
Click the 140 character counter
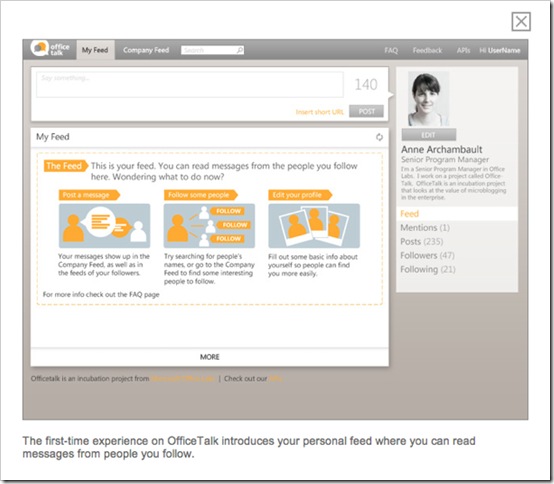click(366, 85)
